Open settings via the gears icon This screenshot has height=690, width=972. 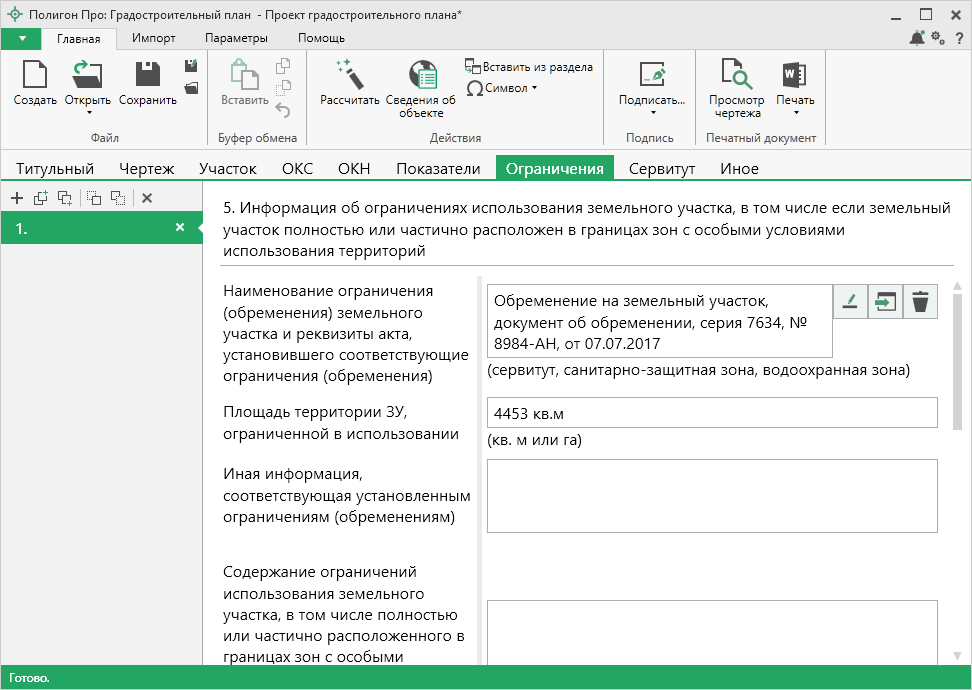(938, 38)
